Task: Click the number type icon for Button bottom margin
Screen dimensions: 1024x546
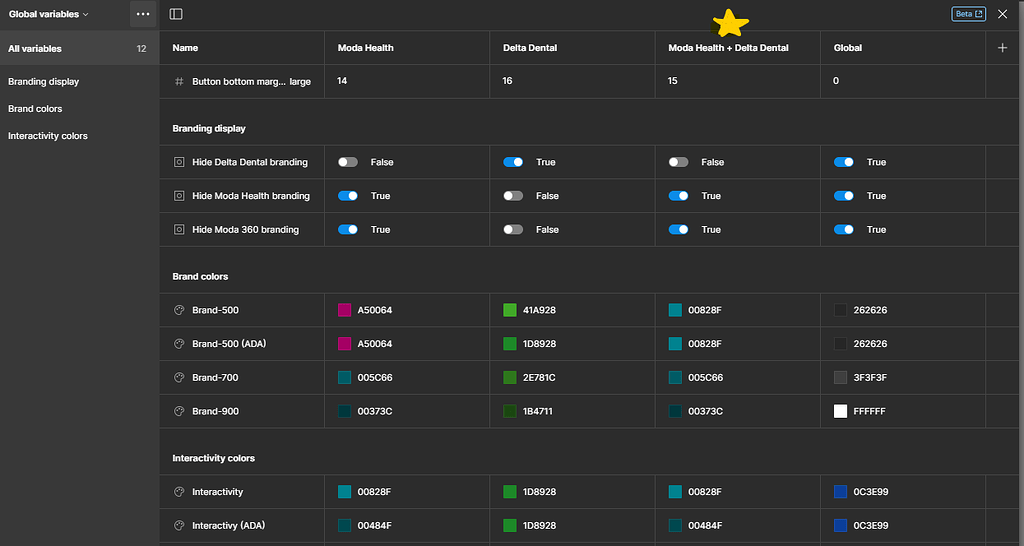Action: [x=180, y=81]
